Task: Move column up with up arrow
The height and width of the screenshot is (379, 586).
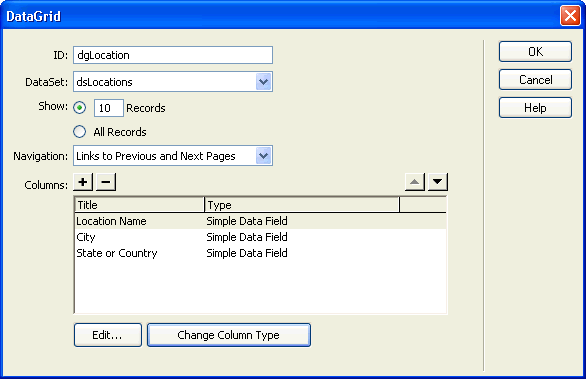Action: (414, 182)
